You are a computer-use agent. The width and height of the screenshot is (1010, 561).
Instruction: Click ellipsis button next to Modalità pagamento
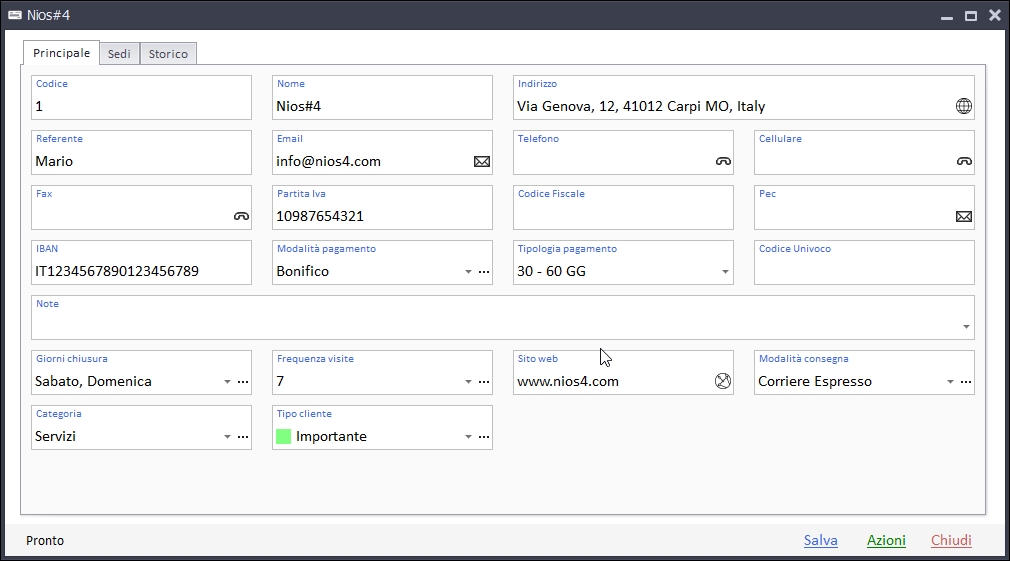point(484,272)
